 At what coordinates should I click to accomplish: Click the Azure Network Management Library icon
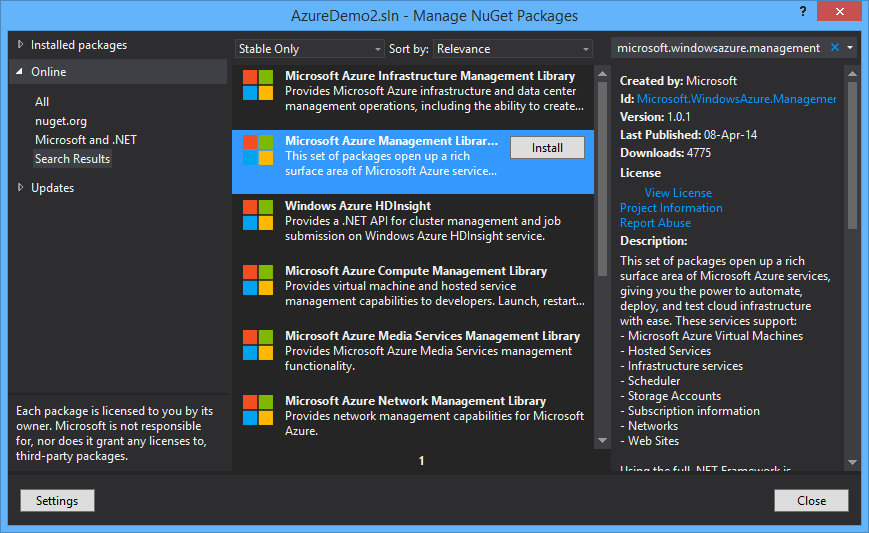click(x=258, y=410)
